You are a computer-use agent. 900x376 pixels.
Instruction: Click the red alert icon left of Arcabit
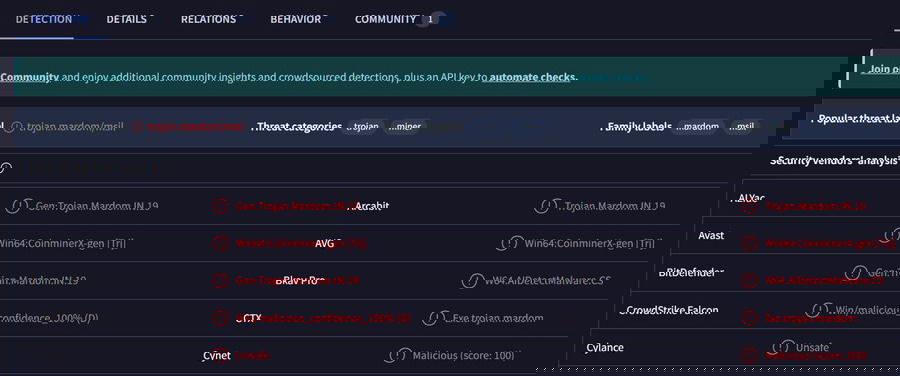click(220, 206)
